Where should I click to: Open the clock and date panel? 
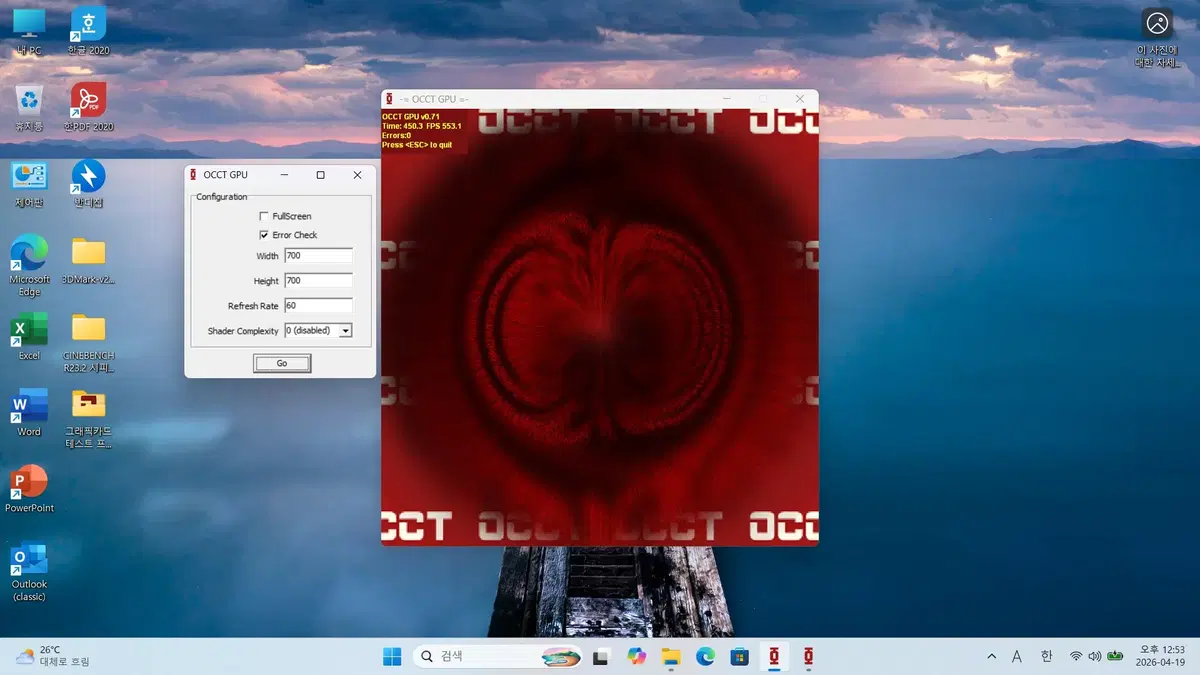1160,656
